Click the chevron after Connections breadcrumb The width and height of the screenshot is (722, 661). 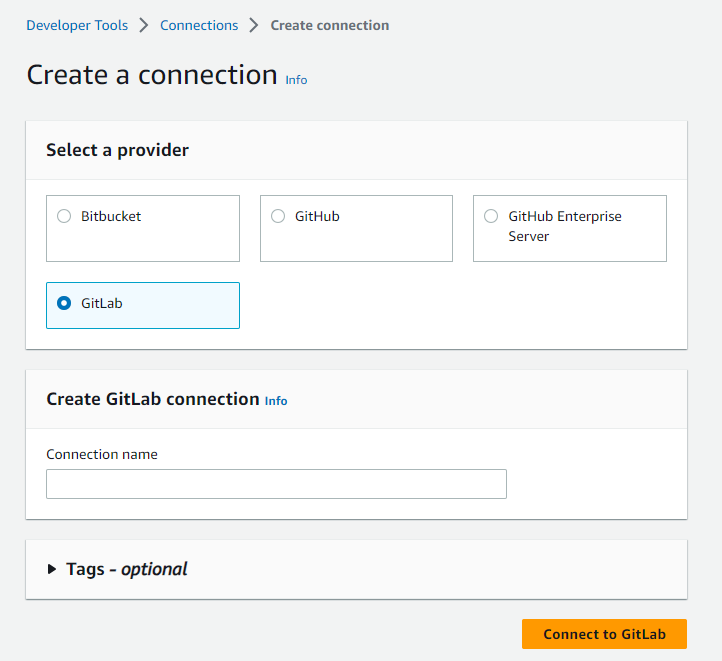click(x=254, y=26)
